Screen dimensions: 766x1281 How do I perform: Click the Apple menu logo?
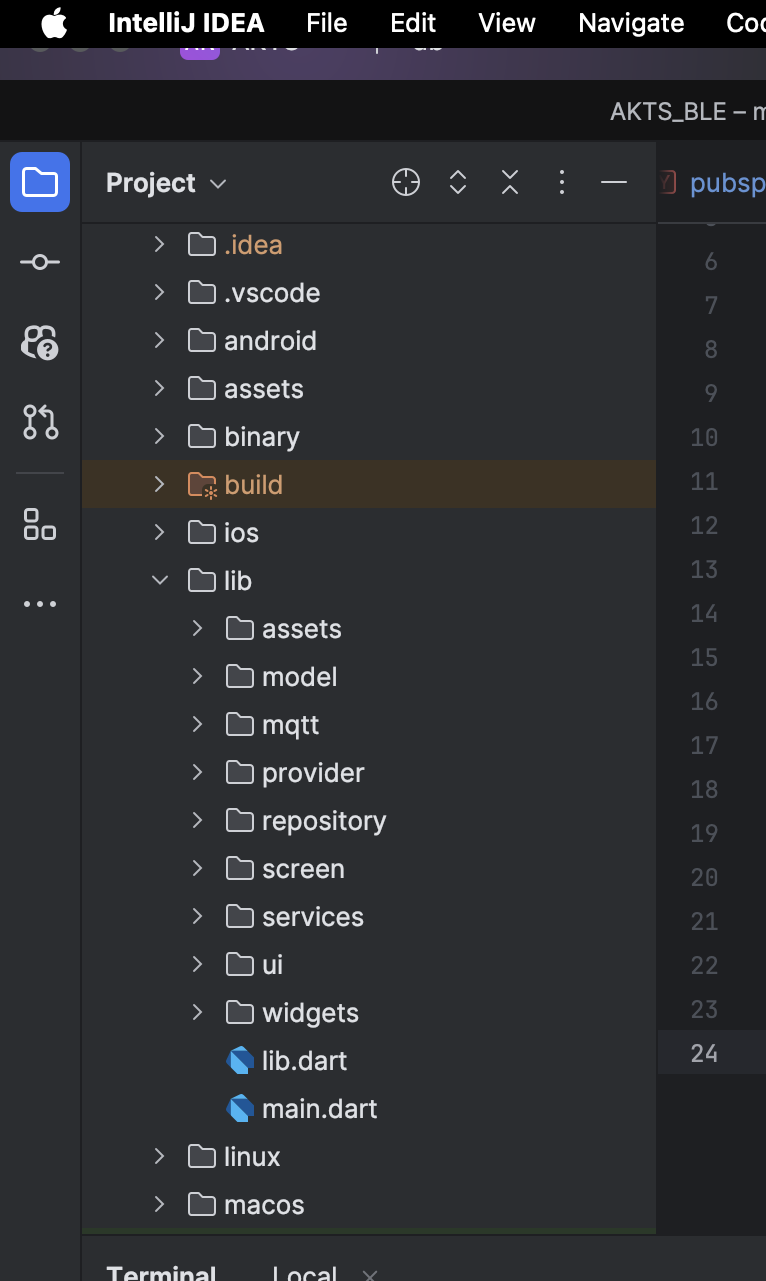[x=54, y=23]
